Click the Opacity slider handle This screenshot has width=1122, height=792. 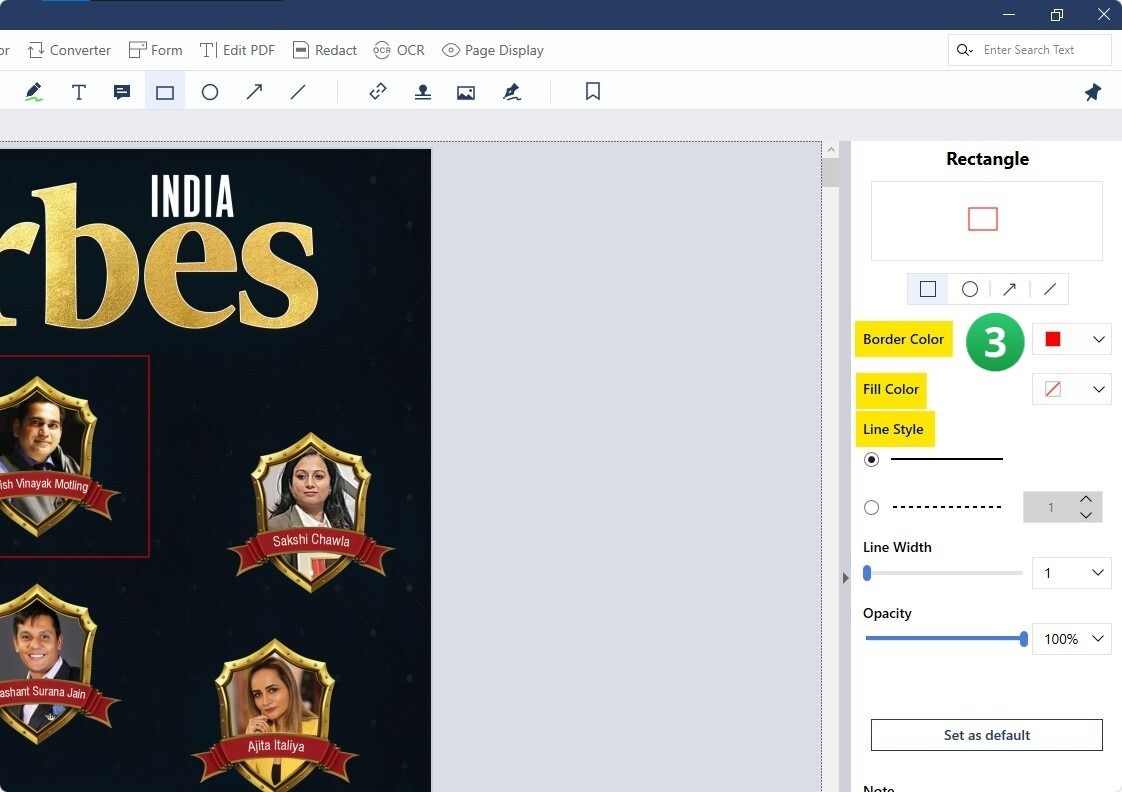pos(1024,639)
